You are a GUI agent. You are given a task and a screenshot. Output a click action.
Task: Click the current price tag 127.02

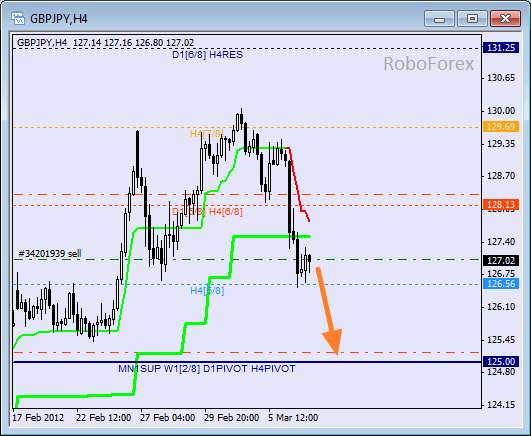501,261
